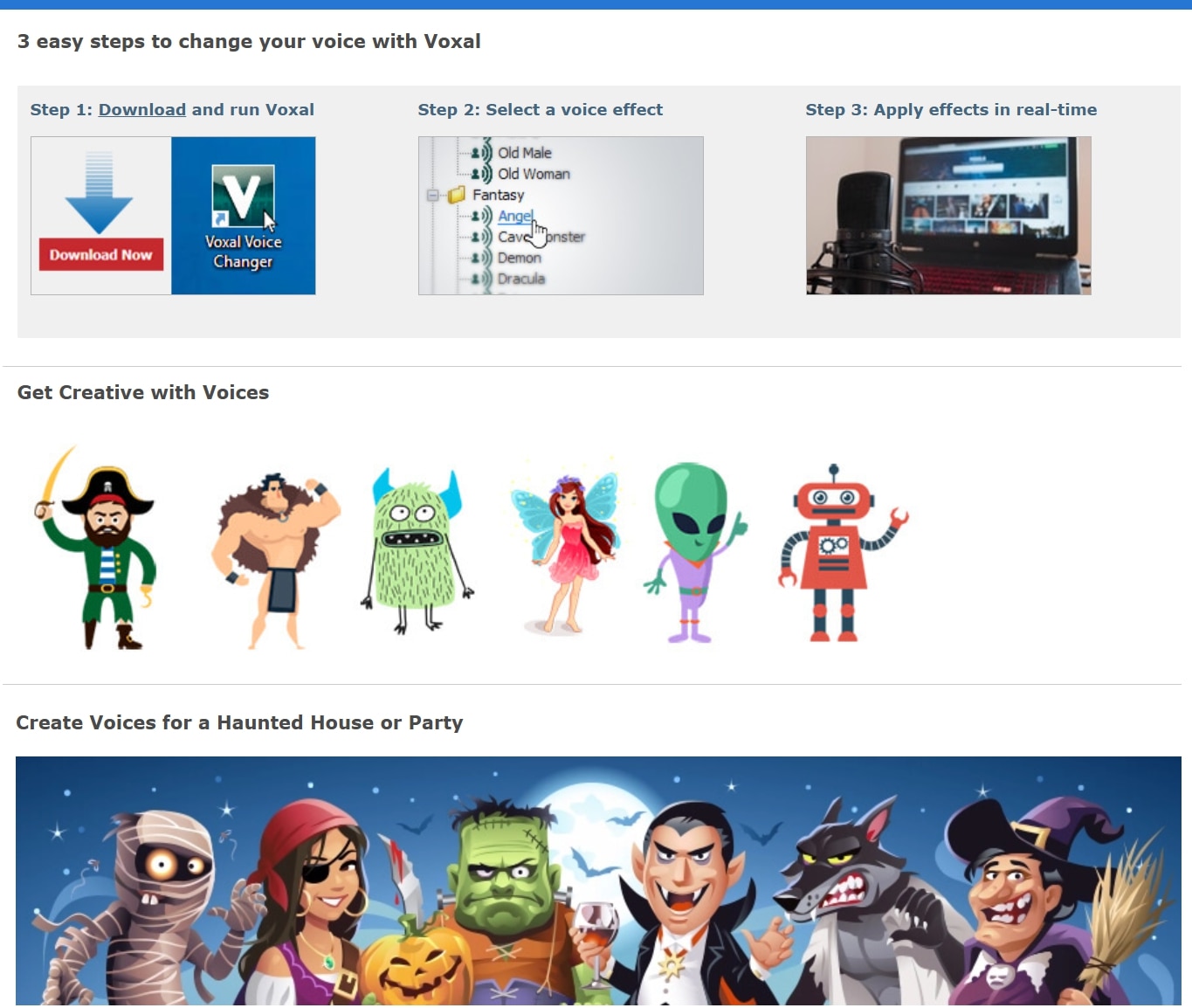Click the caveman character image

[275, 560]
